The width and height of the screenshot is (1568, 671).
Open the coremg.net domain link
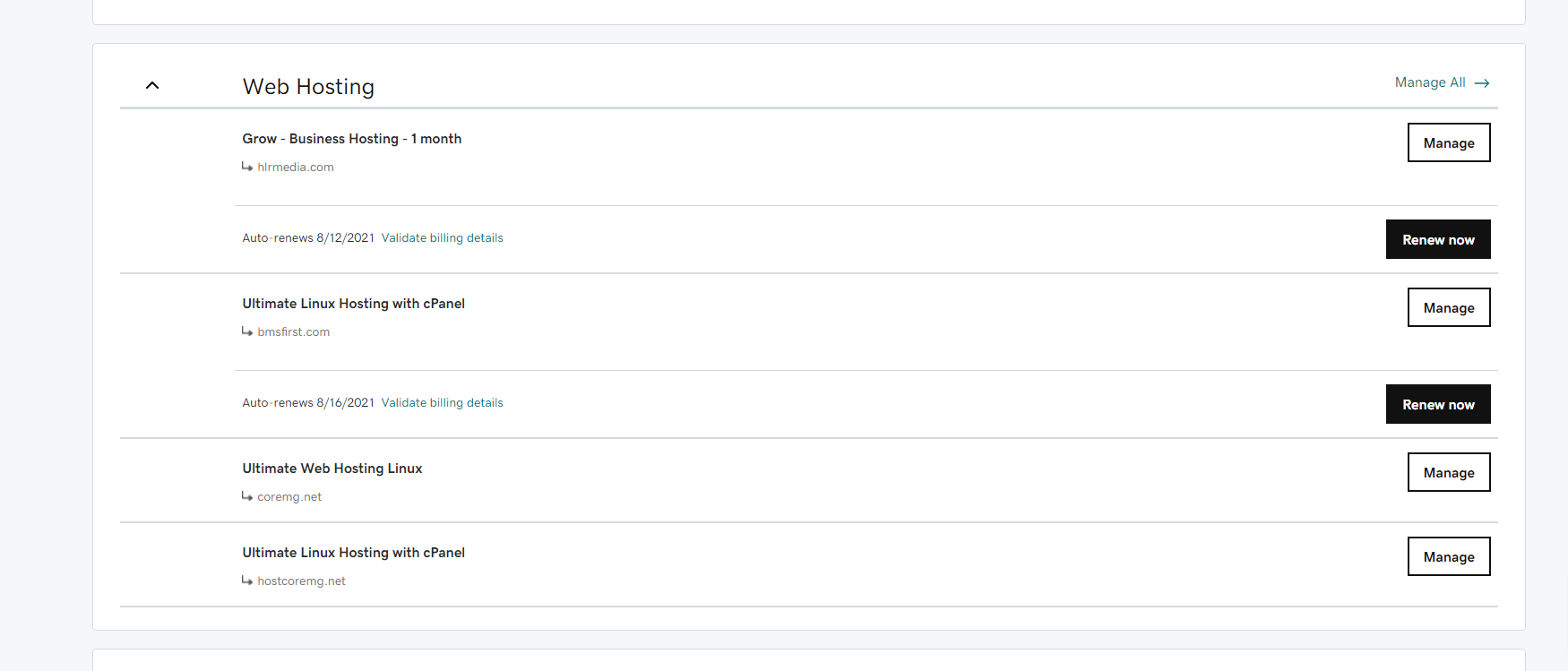(289, 497)
